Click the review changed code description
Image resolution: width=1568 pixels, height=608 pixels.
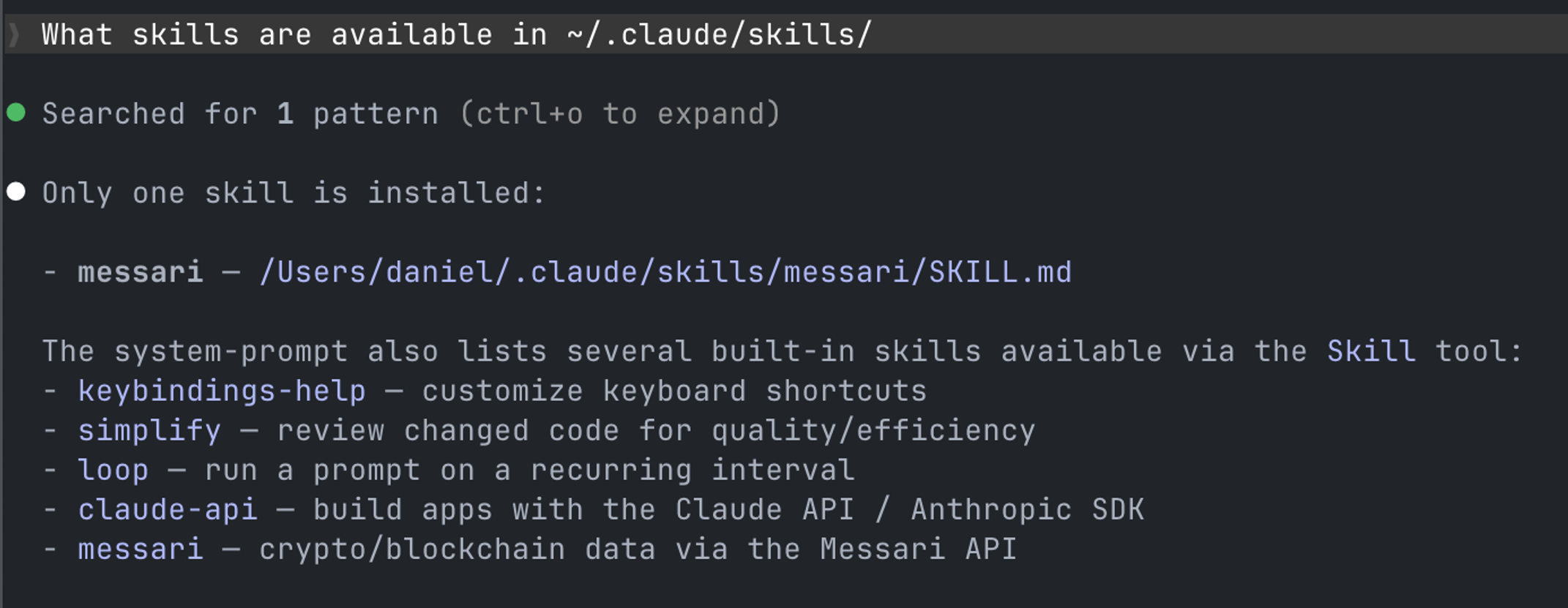656,430
